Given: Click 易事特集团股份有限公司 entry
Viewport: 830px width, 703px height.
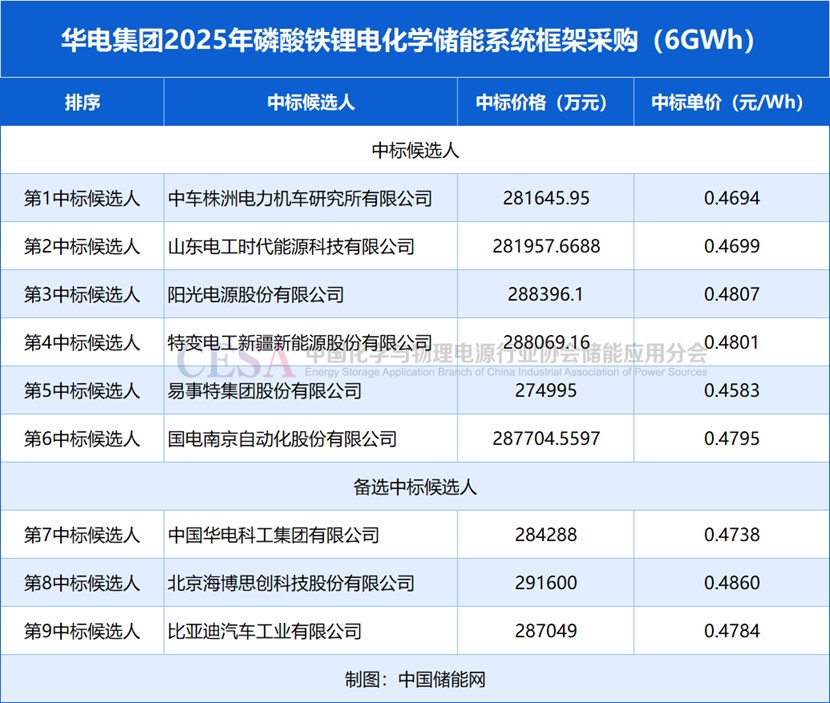Looking at the screenshot, I should pyautogui.click(x=264, y=390).
